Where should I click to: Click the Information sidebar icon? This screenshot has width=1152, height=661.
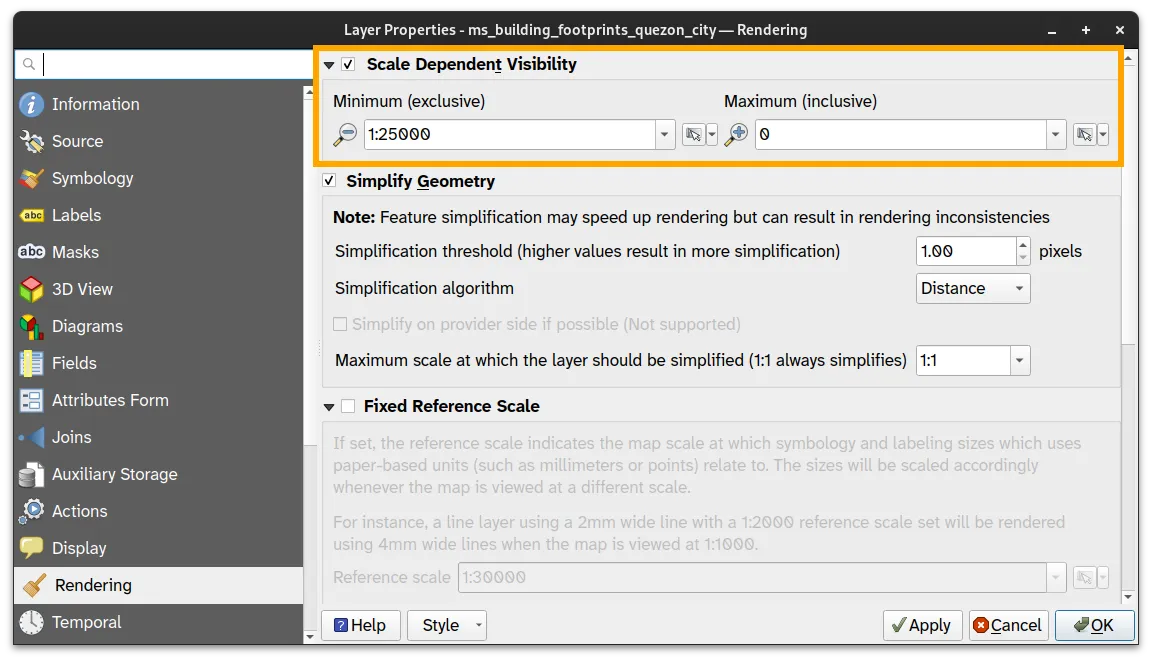point(32,104)
